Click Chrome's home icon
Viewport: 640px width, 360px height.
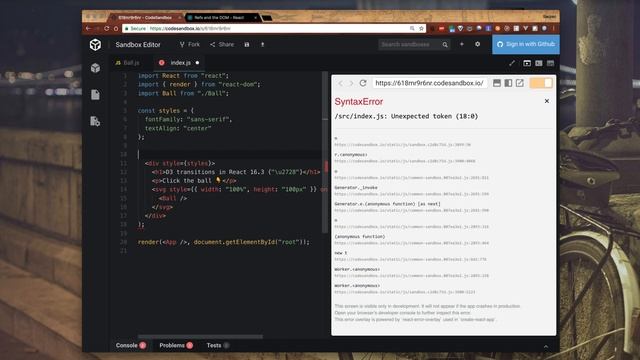coord(116,28)
